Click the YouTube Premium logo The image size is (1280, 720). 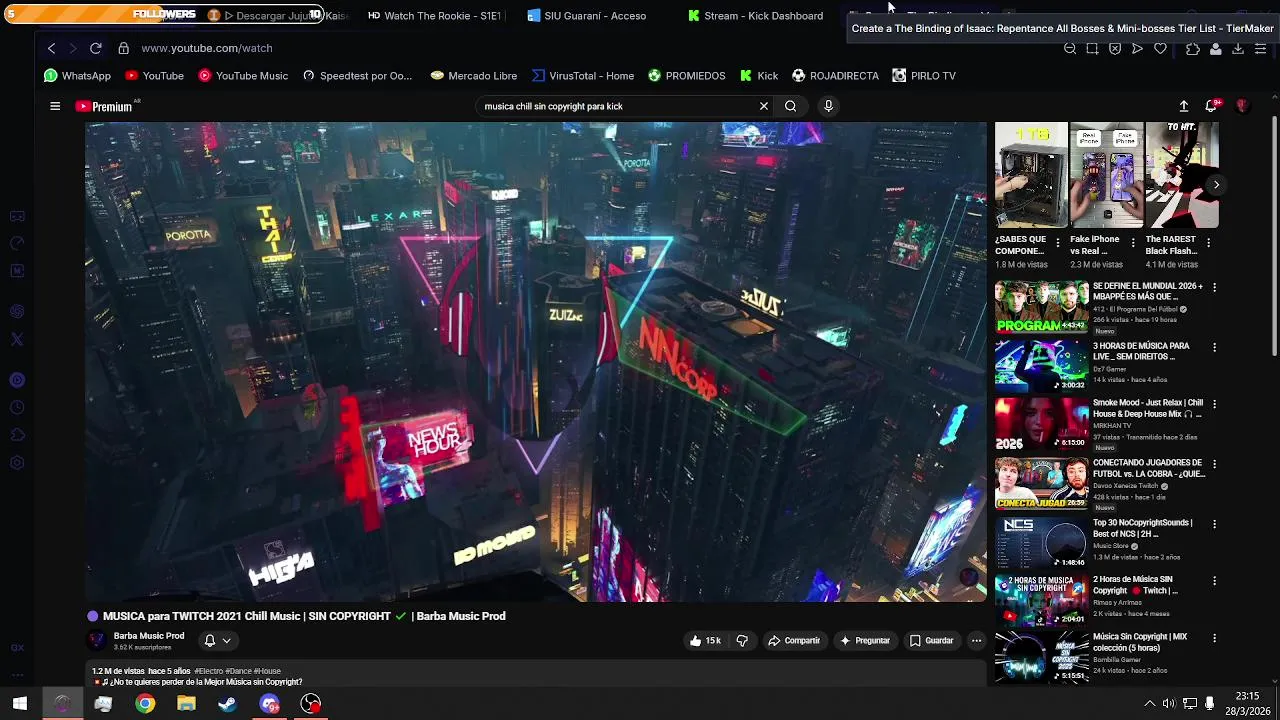click(104, 106)
